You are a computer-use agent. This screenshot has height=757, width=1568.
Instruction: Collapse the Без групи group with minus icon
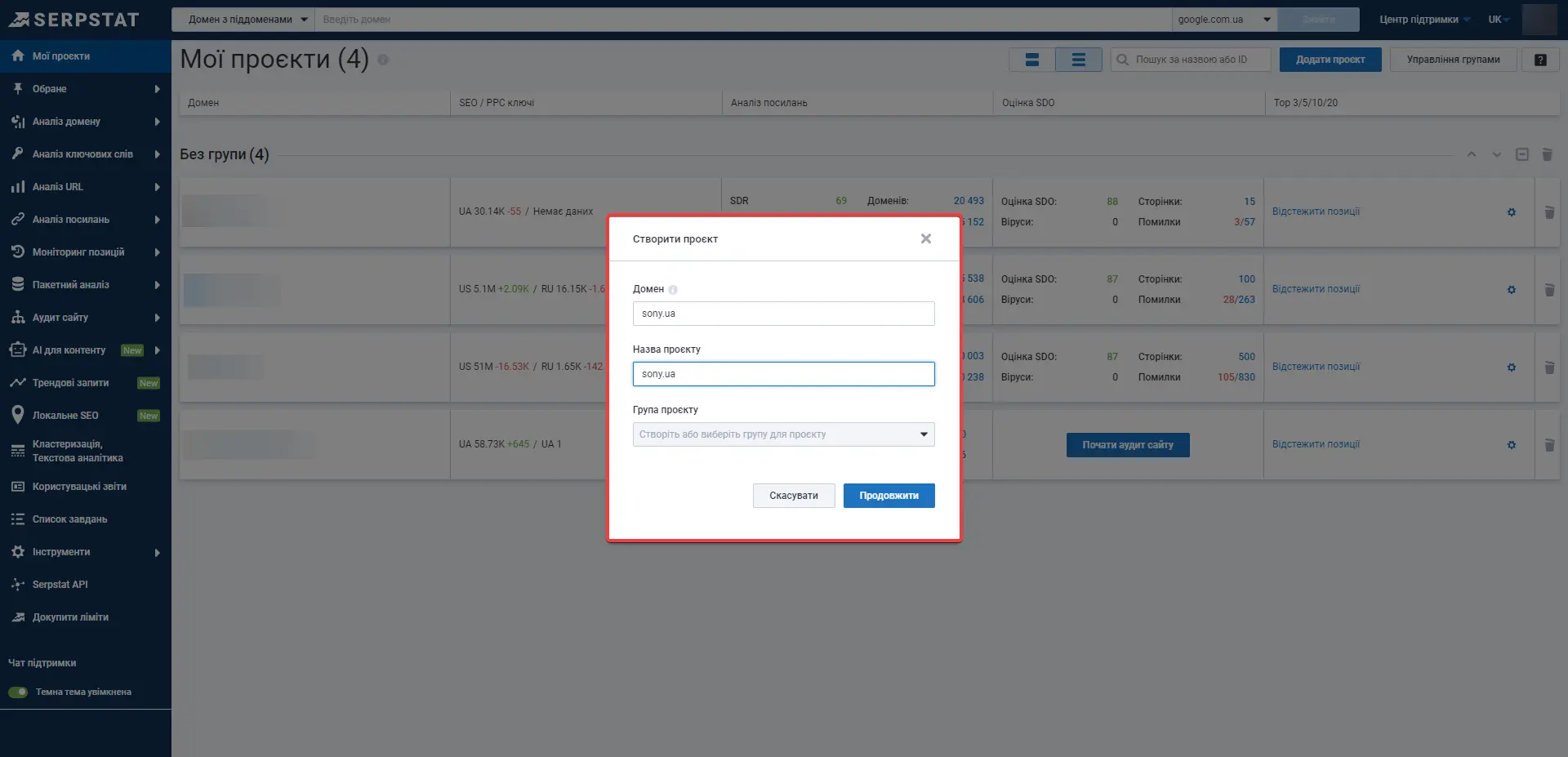pyautogui.click(x=1522, y=154)
